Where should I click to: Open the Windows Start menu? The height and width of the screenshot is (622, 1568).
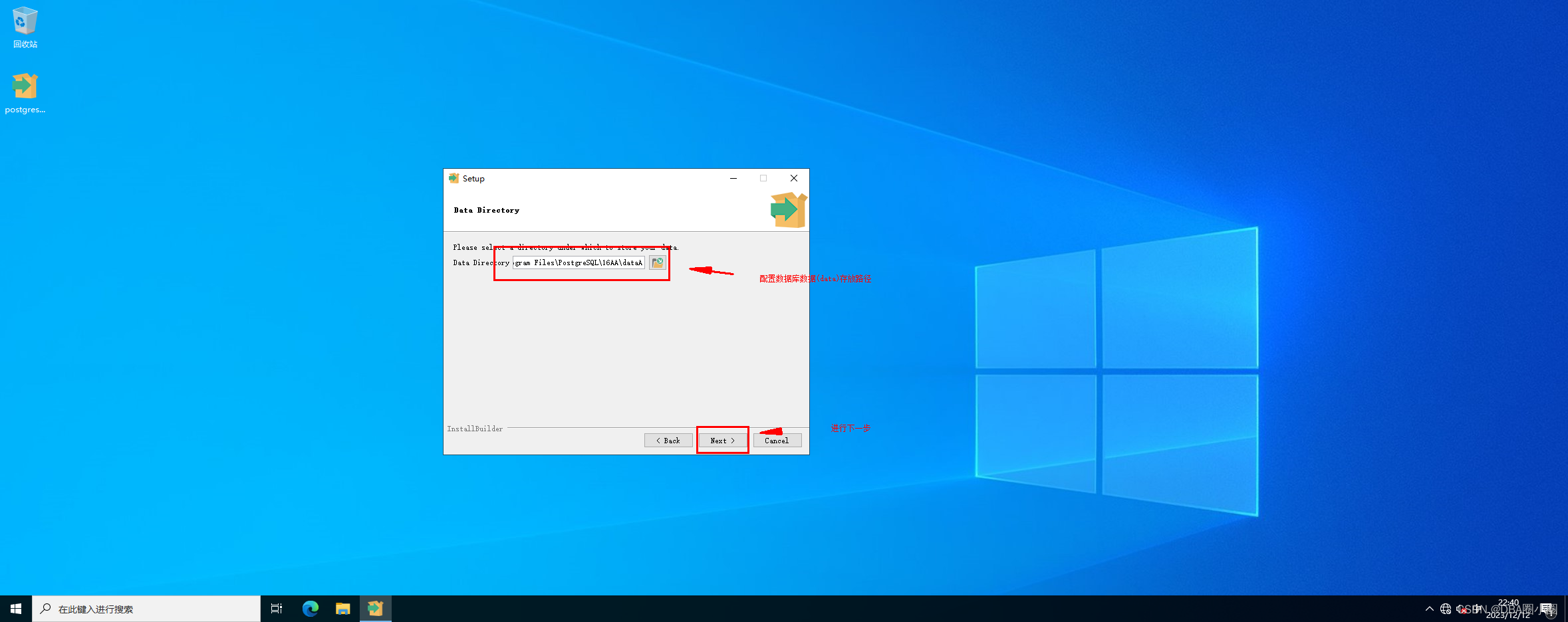point(16,609)
